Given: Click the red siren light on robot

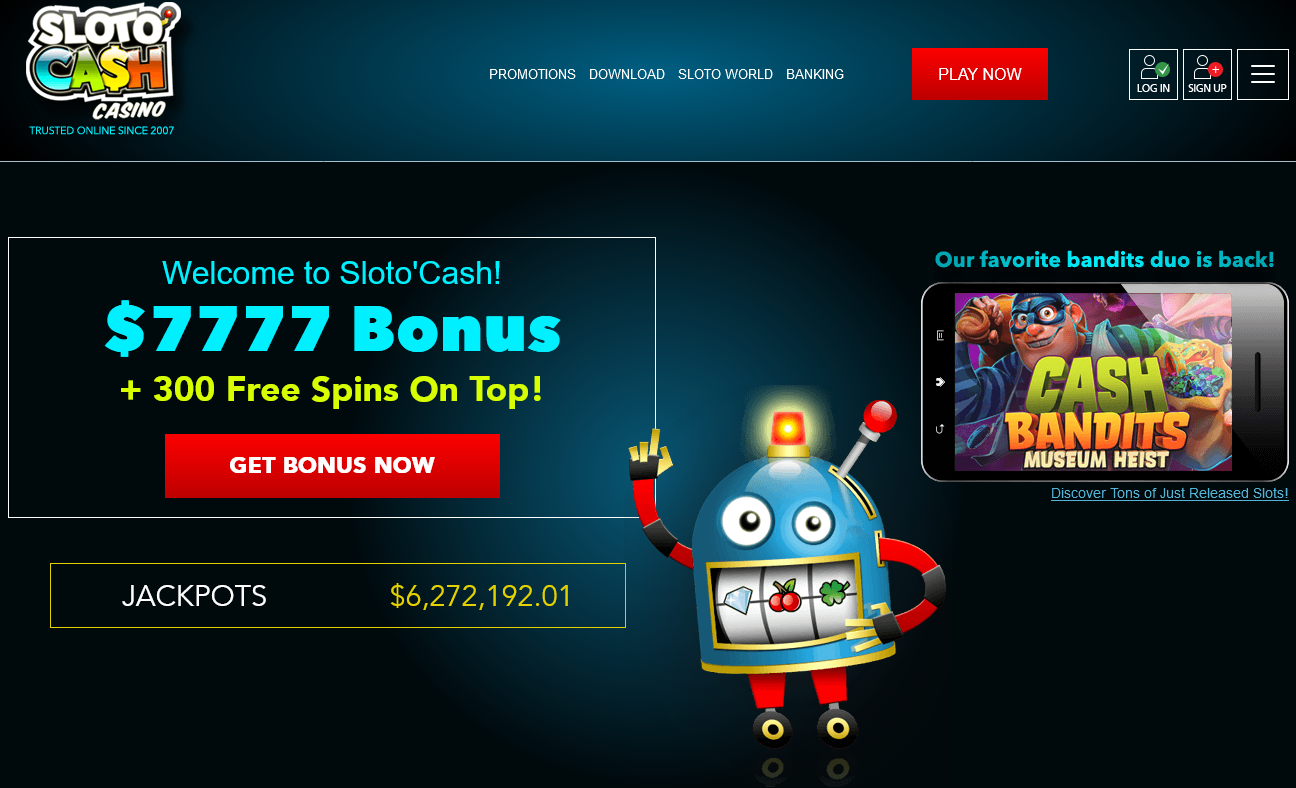Looking at the screenshot, I should tap(789, 427).
